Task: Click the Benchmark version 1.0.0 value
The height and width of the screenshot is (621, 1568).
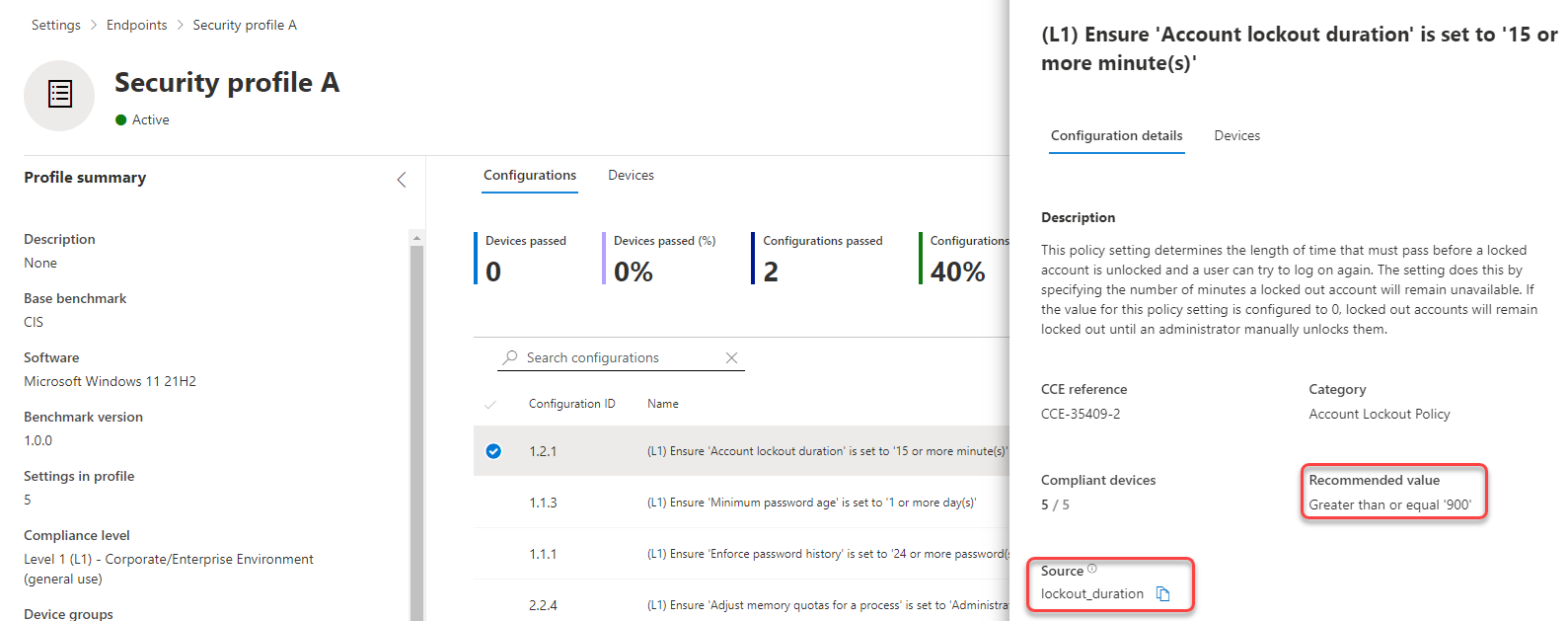Action: [37, 440]
